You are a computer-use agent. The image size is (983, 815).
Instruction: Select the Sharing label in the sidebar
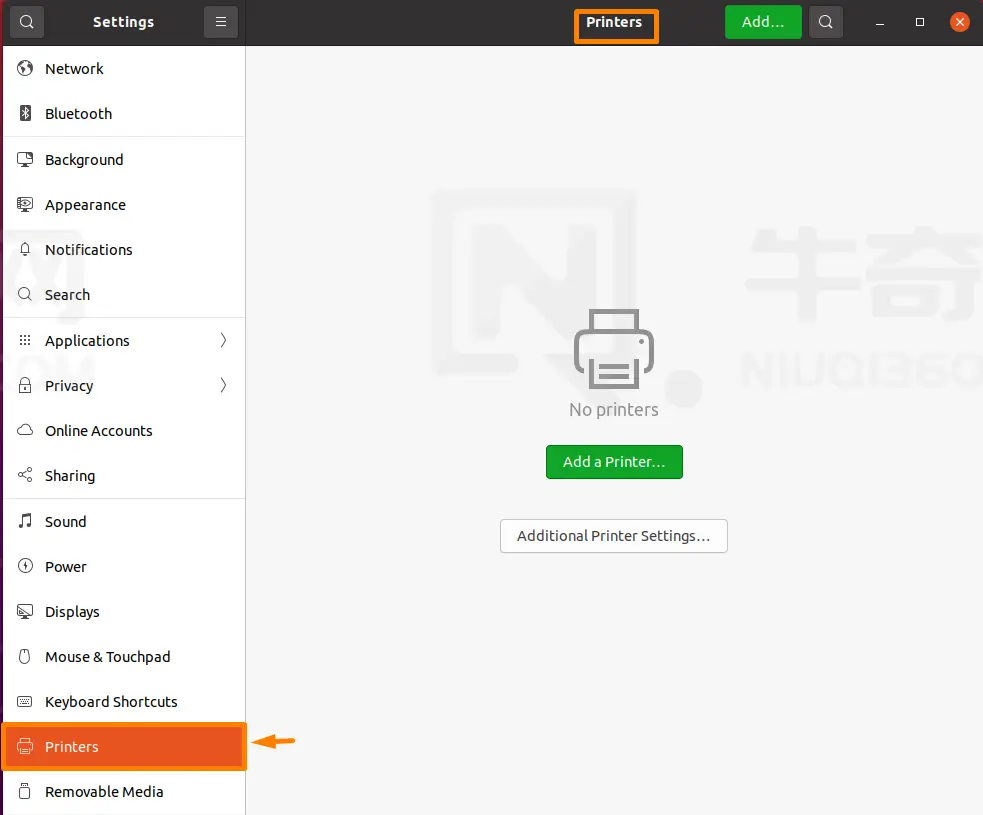pyautogui.click(x=70, y=476)
